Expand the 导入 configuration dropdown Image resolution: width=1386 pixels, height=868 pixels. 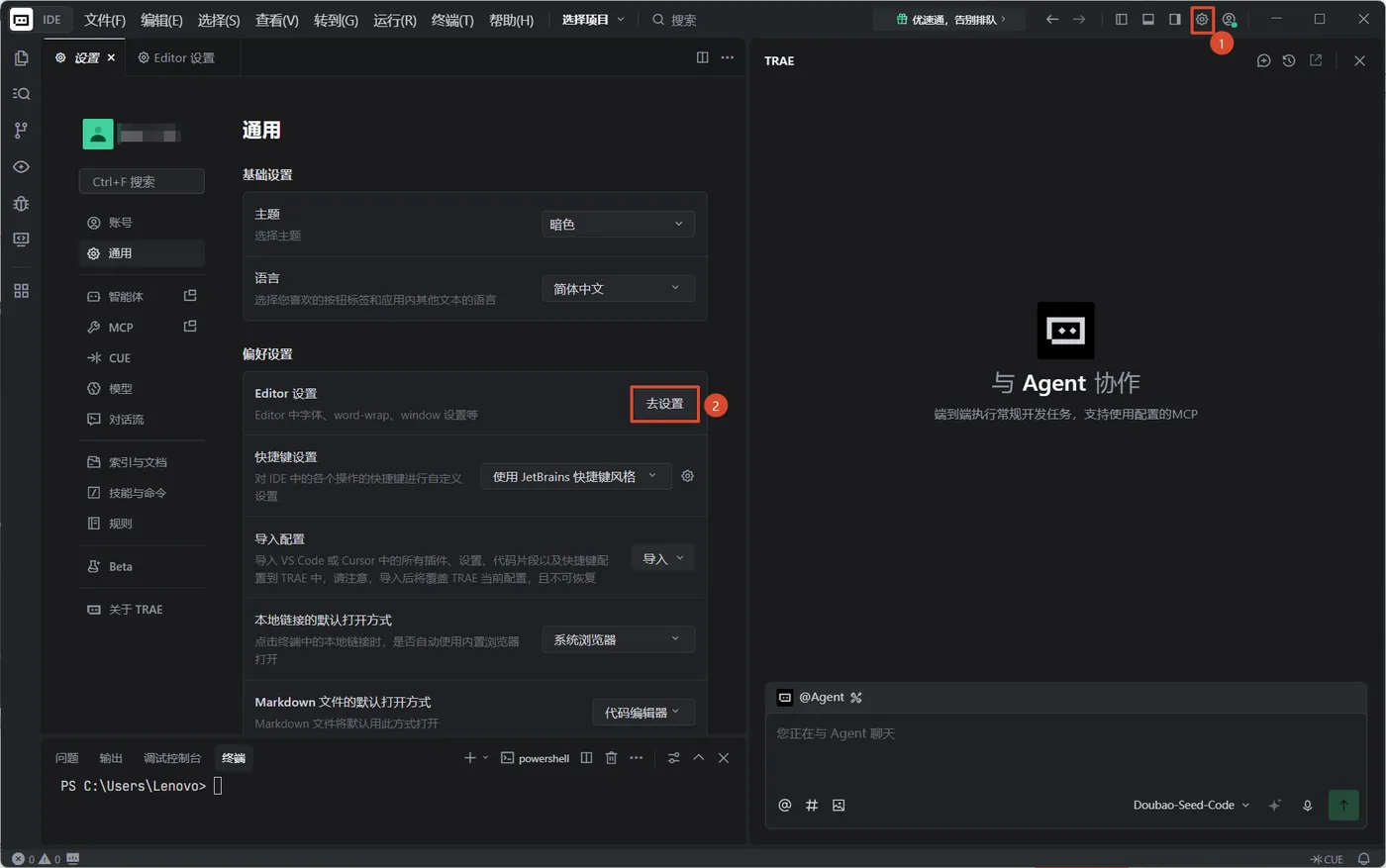(x=663, y=559)
